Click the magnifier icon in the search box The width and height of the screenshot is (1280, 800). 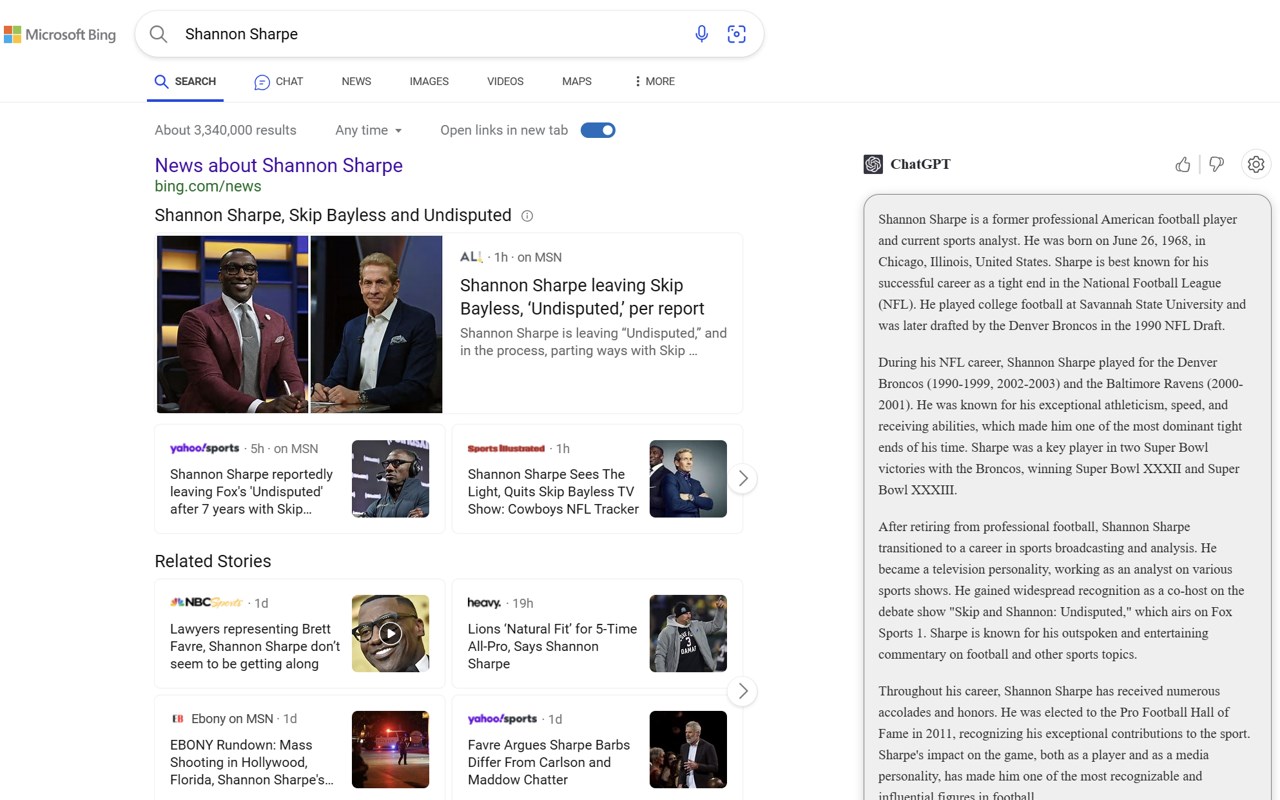(158, 34)
